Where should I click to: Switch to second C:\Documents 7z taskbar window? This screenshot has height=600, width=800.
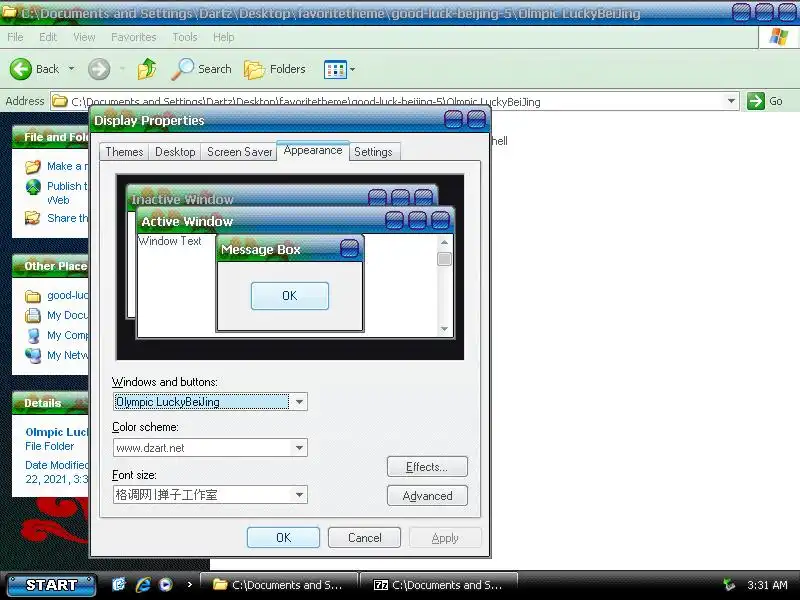(x=439, y=585)
